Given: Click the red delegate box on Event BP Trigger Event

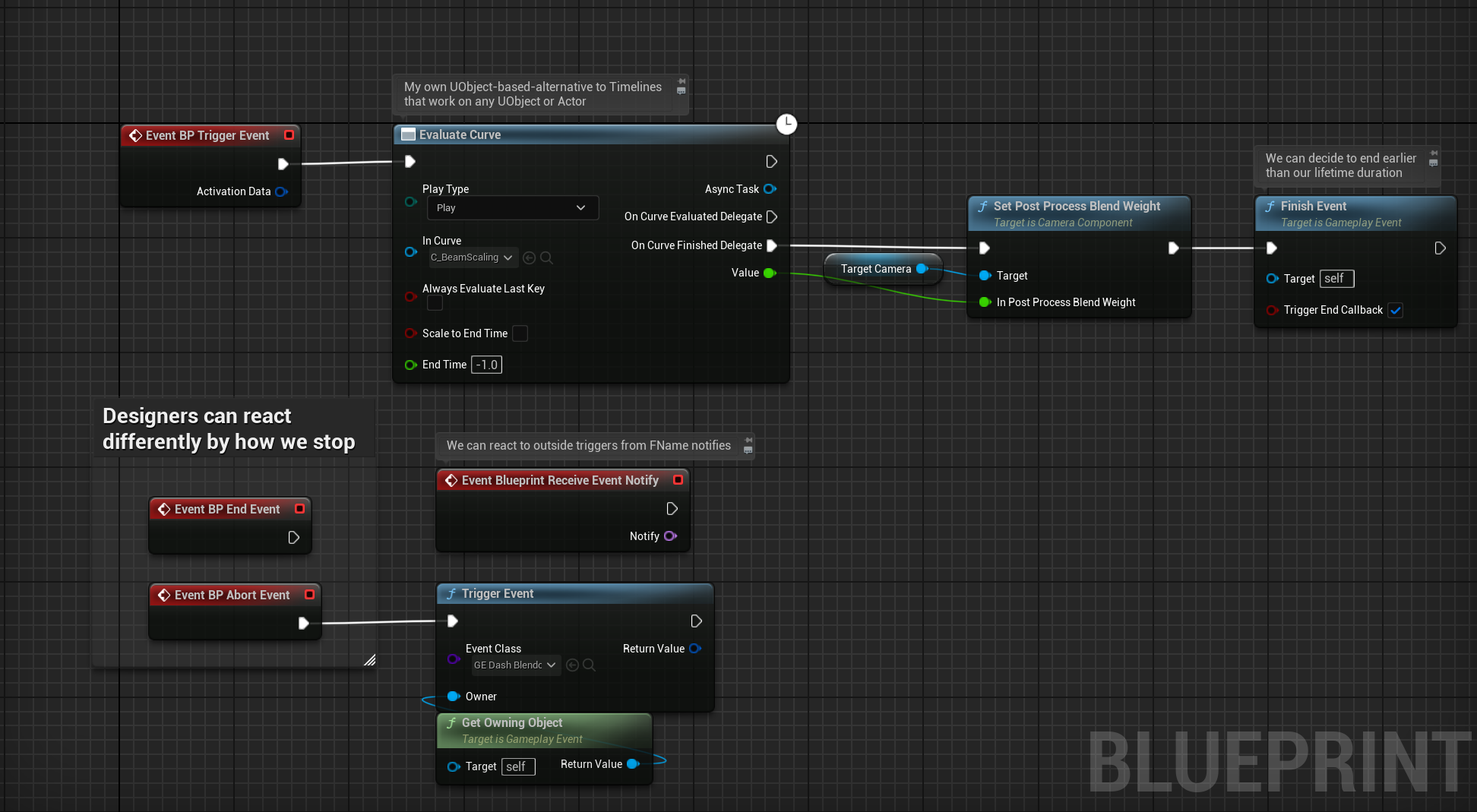Looking at the screenshot, I should 289,135.
